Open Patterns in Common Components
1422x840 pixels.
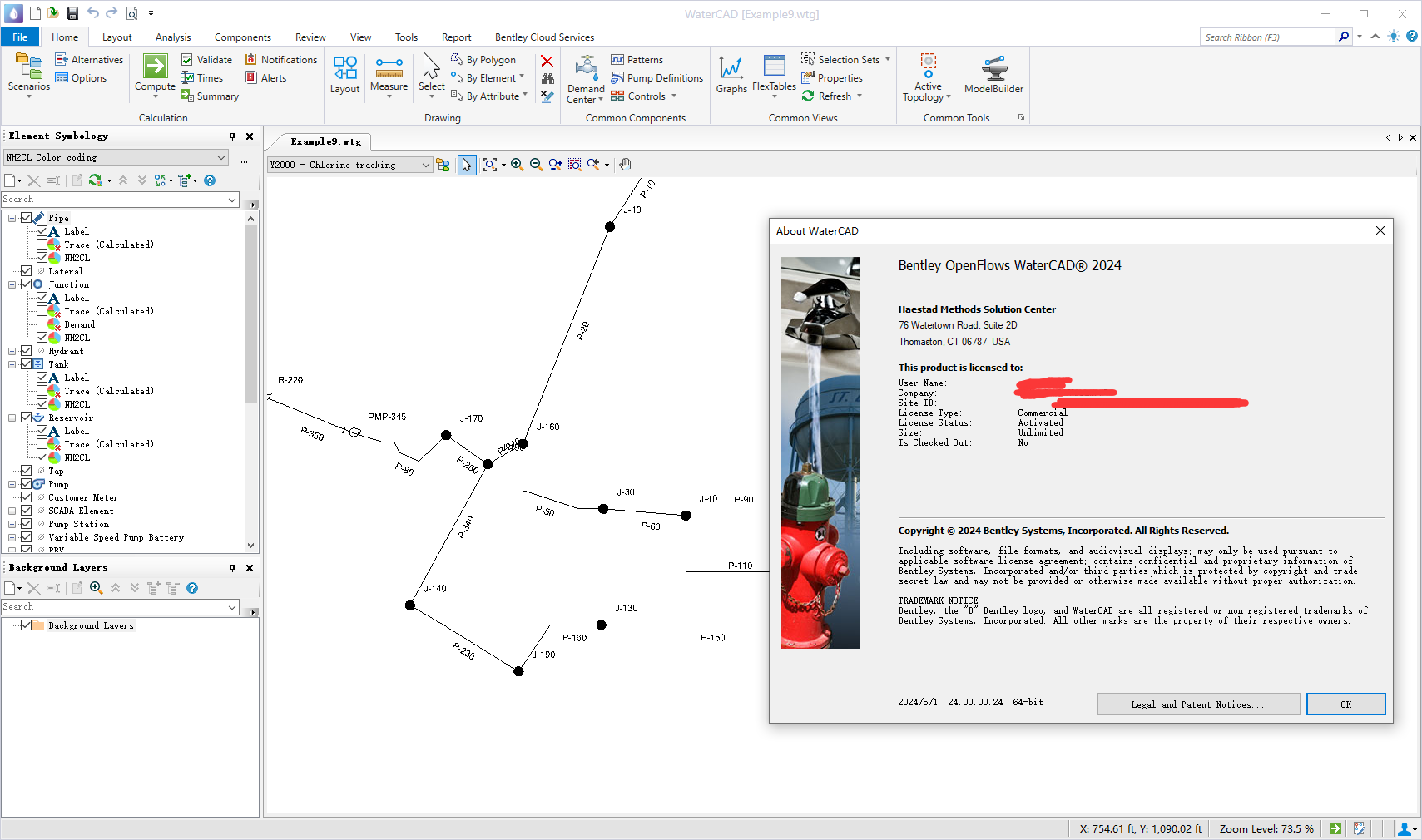point(637,60)
